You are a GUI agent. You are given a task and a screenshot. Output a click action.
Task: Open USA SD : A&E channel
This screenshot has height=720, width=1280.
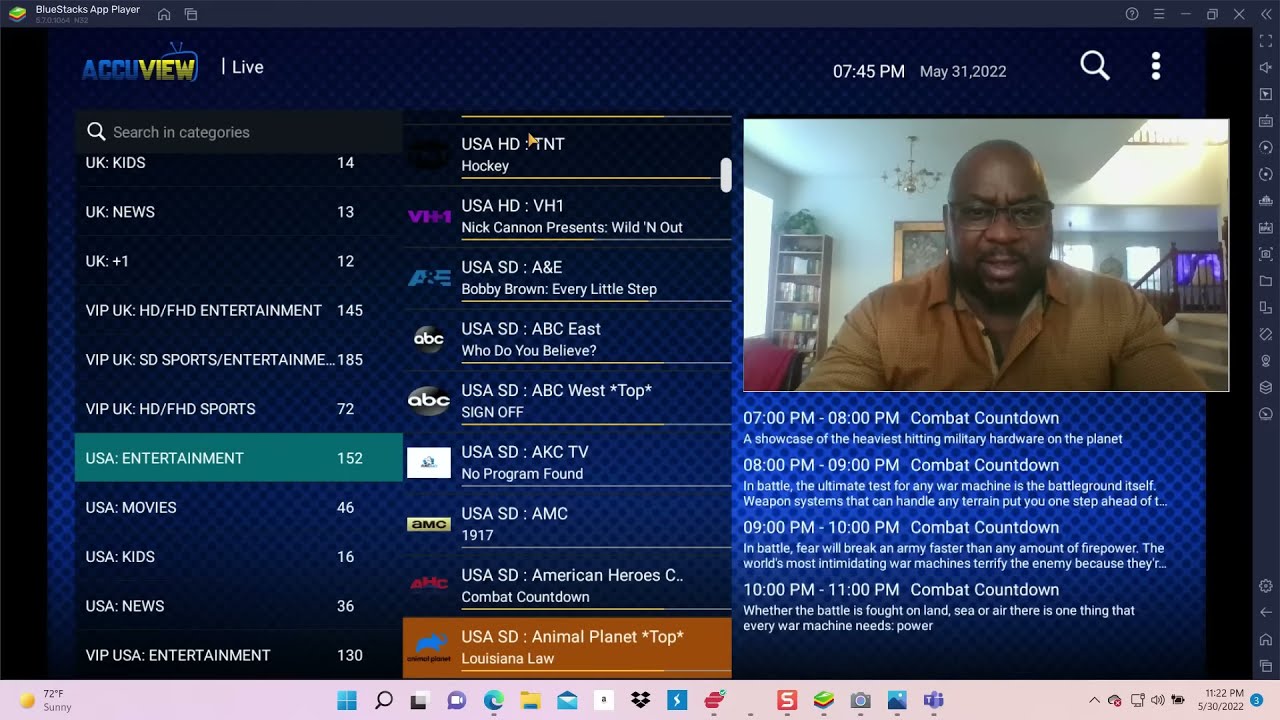(x=567, y=278)
